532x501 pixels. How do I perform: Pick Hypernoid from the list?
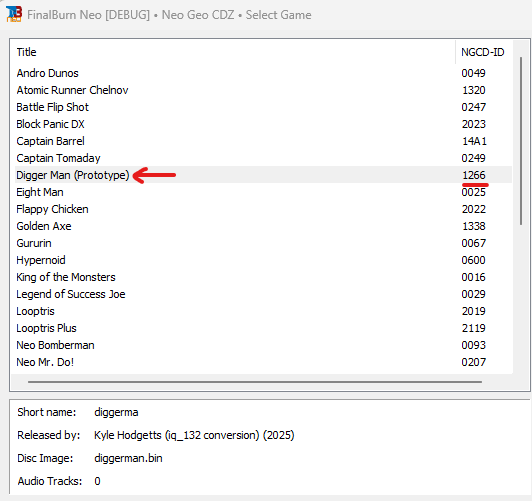(x=263, y=260)
